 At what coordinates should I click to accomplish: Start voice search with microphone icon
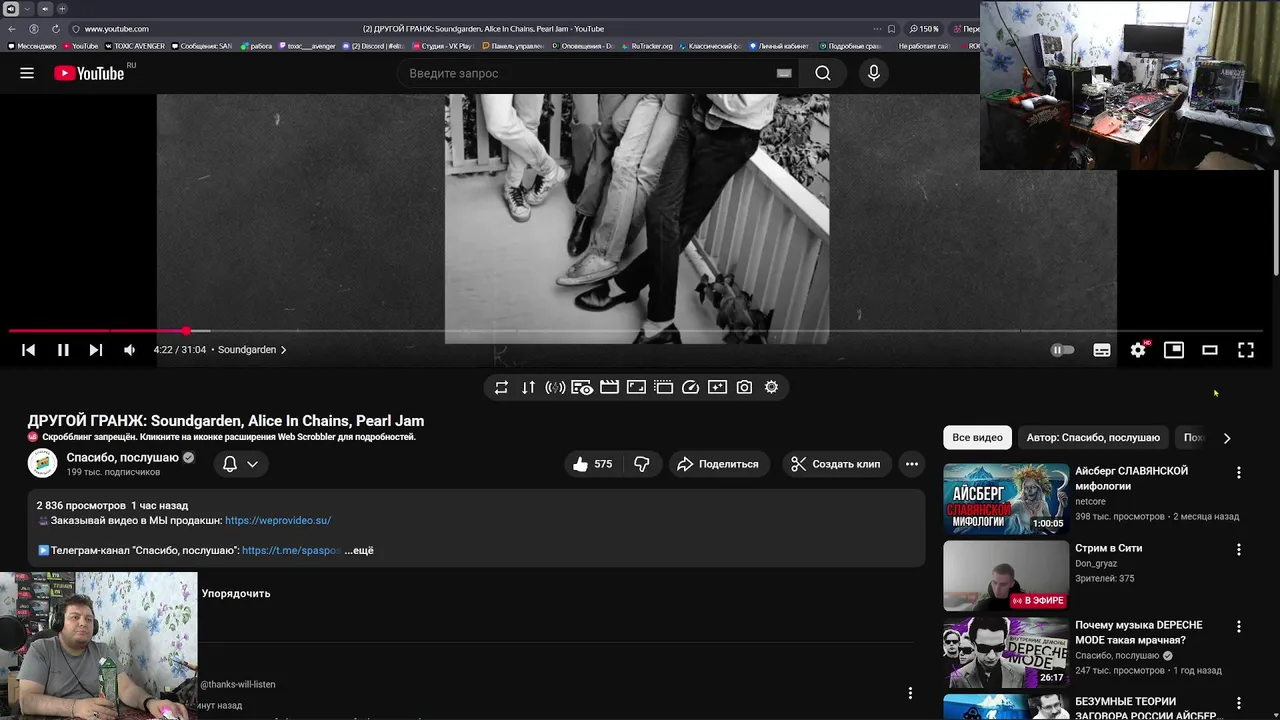pos(874,73)
